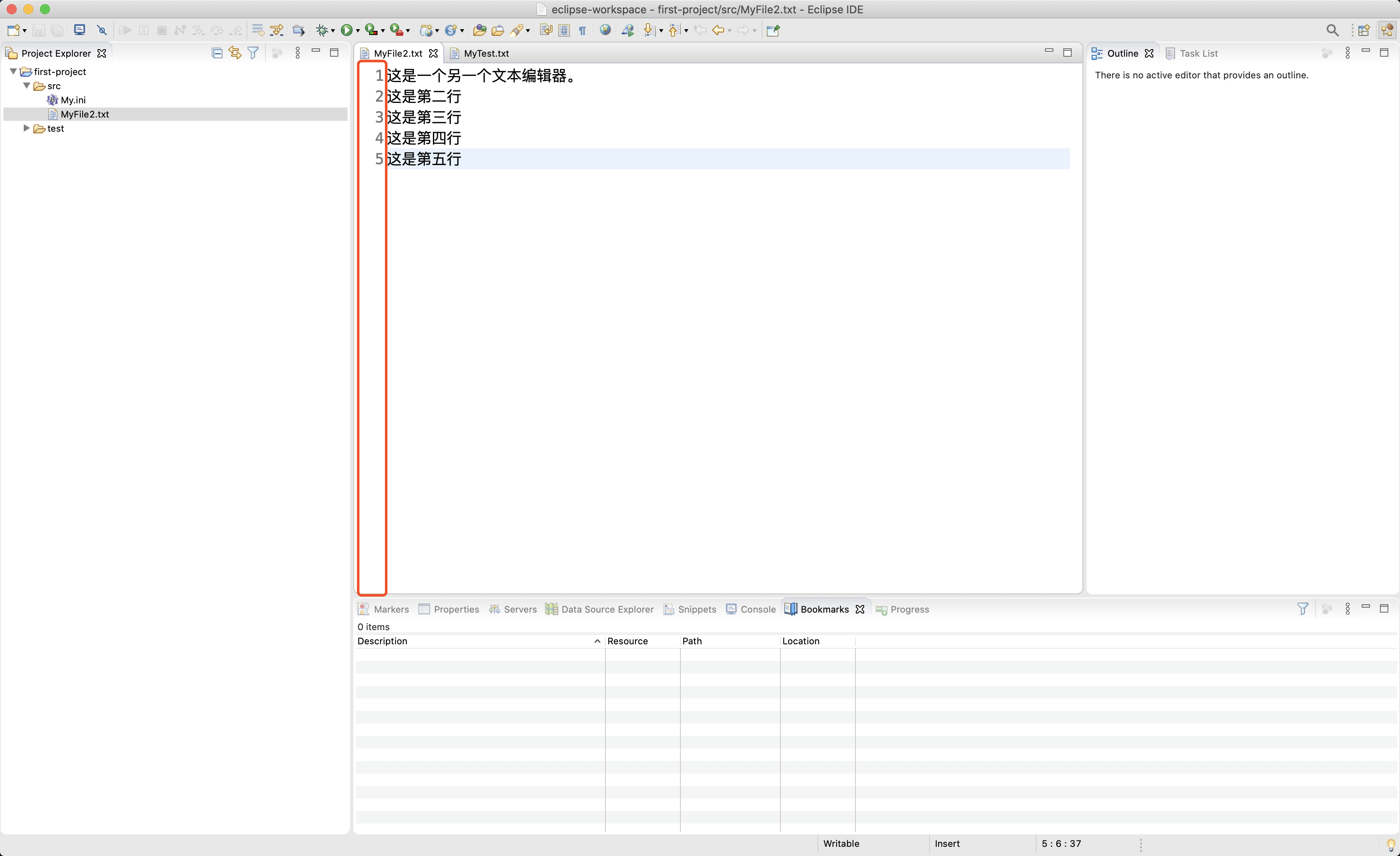The width and height of the screenshot is (1400, 856).
Task: Click the Back navigation yellow arrow
Action: [x=718, y=30]
